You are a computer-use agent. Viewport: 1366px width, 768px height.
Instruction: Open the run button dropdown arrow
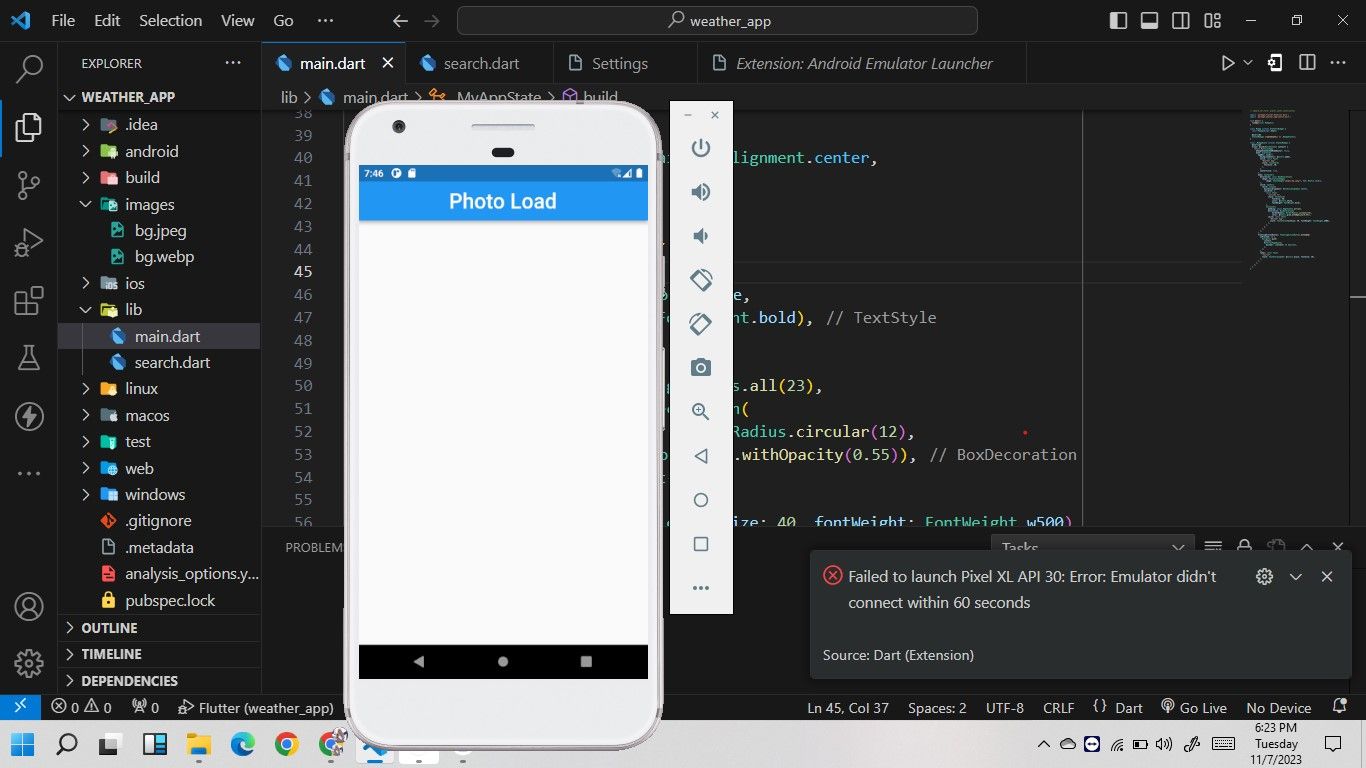[1248, 63]
